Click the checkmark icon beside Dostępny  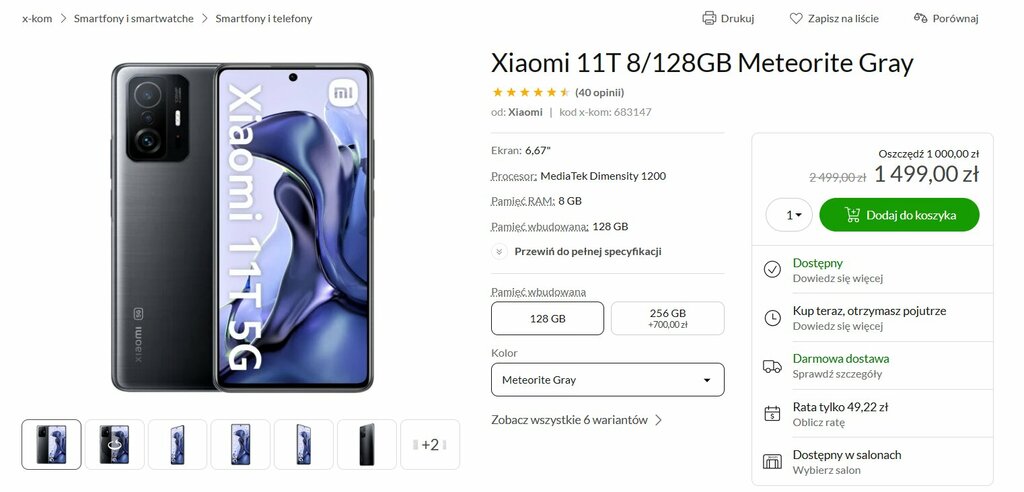coord(772,269)
